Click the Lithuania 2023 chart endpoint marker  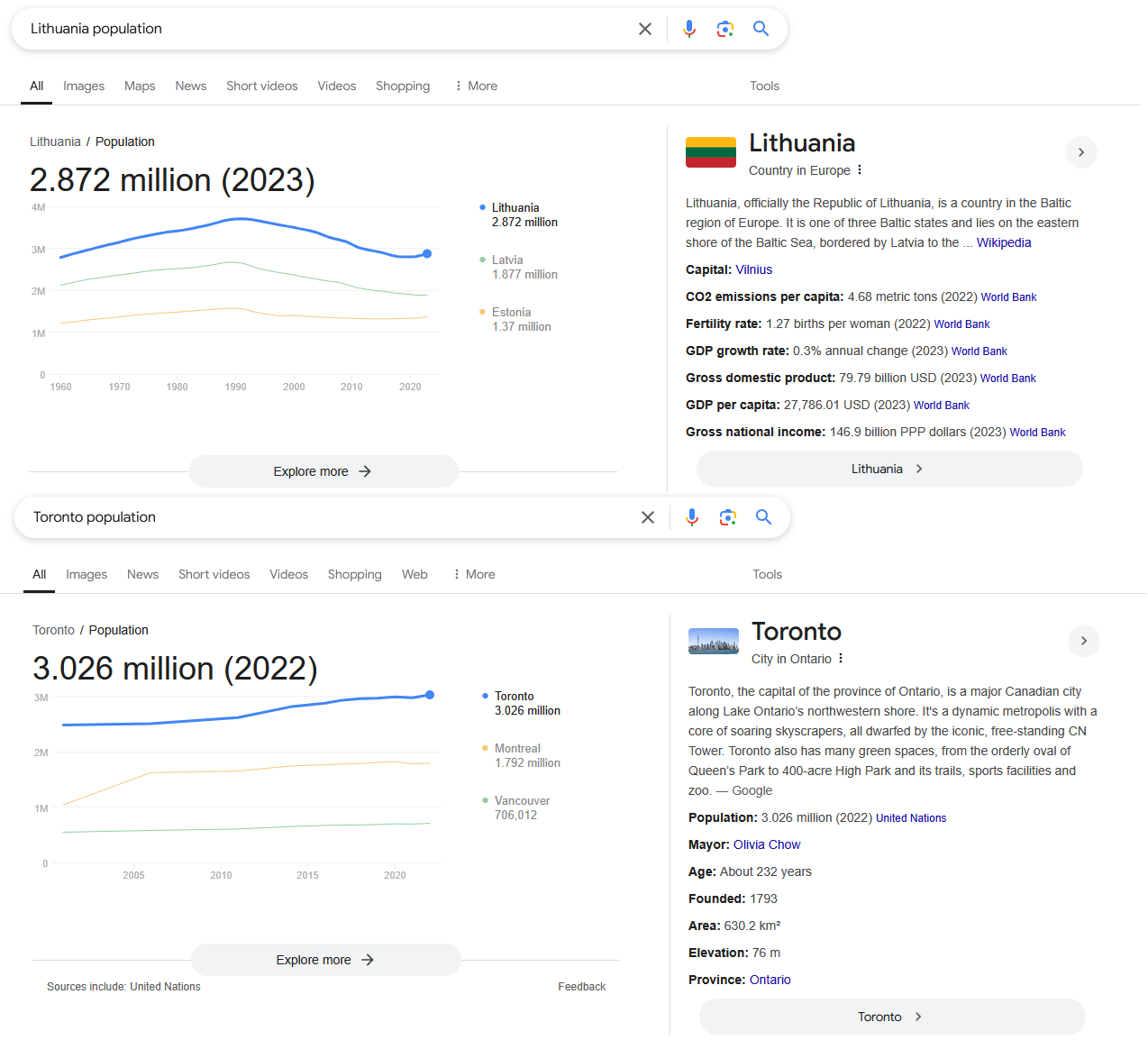pyautogui.click(x=427, y=254)
